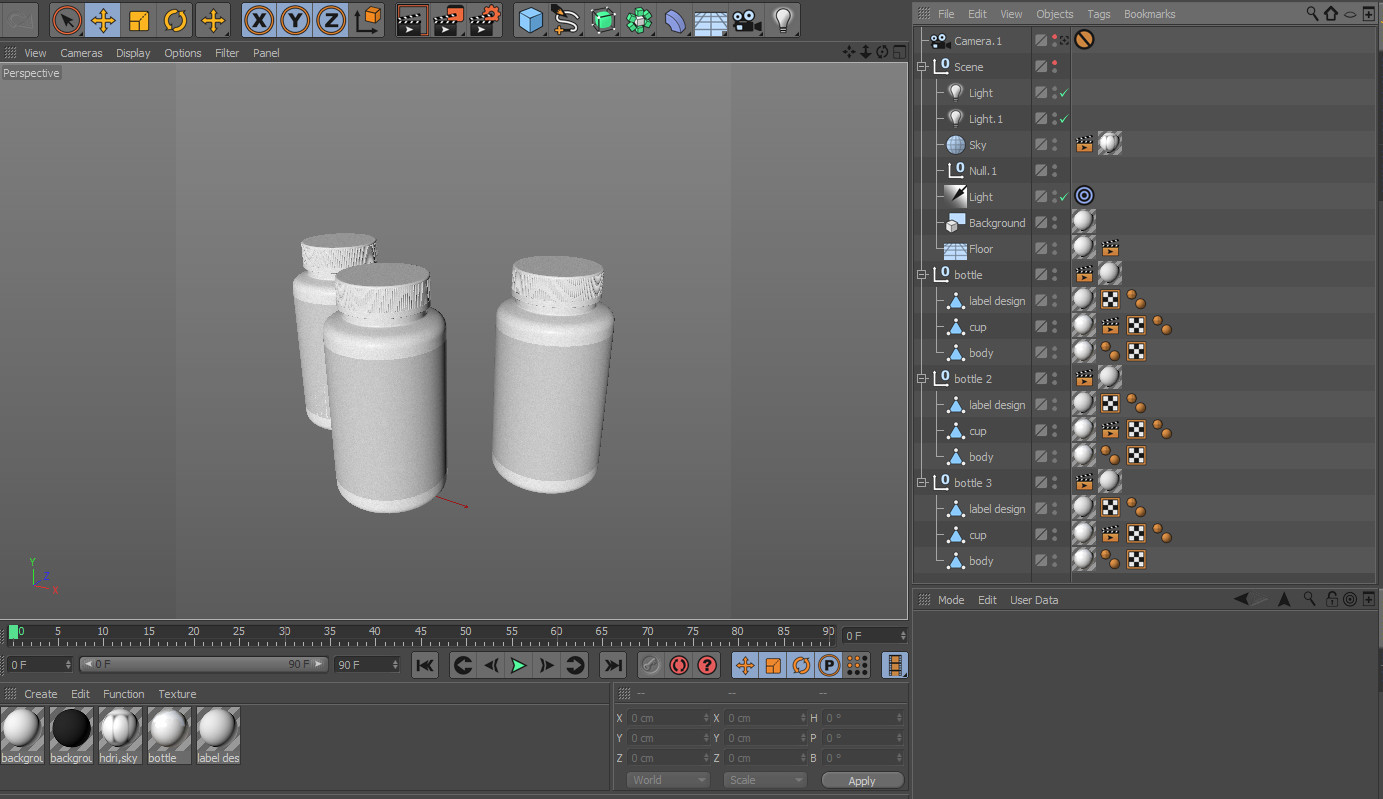Click frame 50 on the timeline ruler
This screenshot has width=1383, height=799.
tap(465, 631)
